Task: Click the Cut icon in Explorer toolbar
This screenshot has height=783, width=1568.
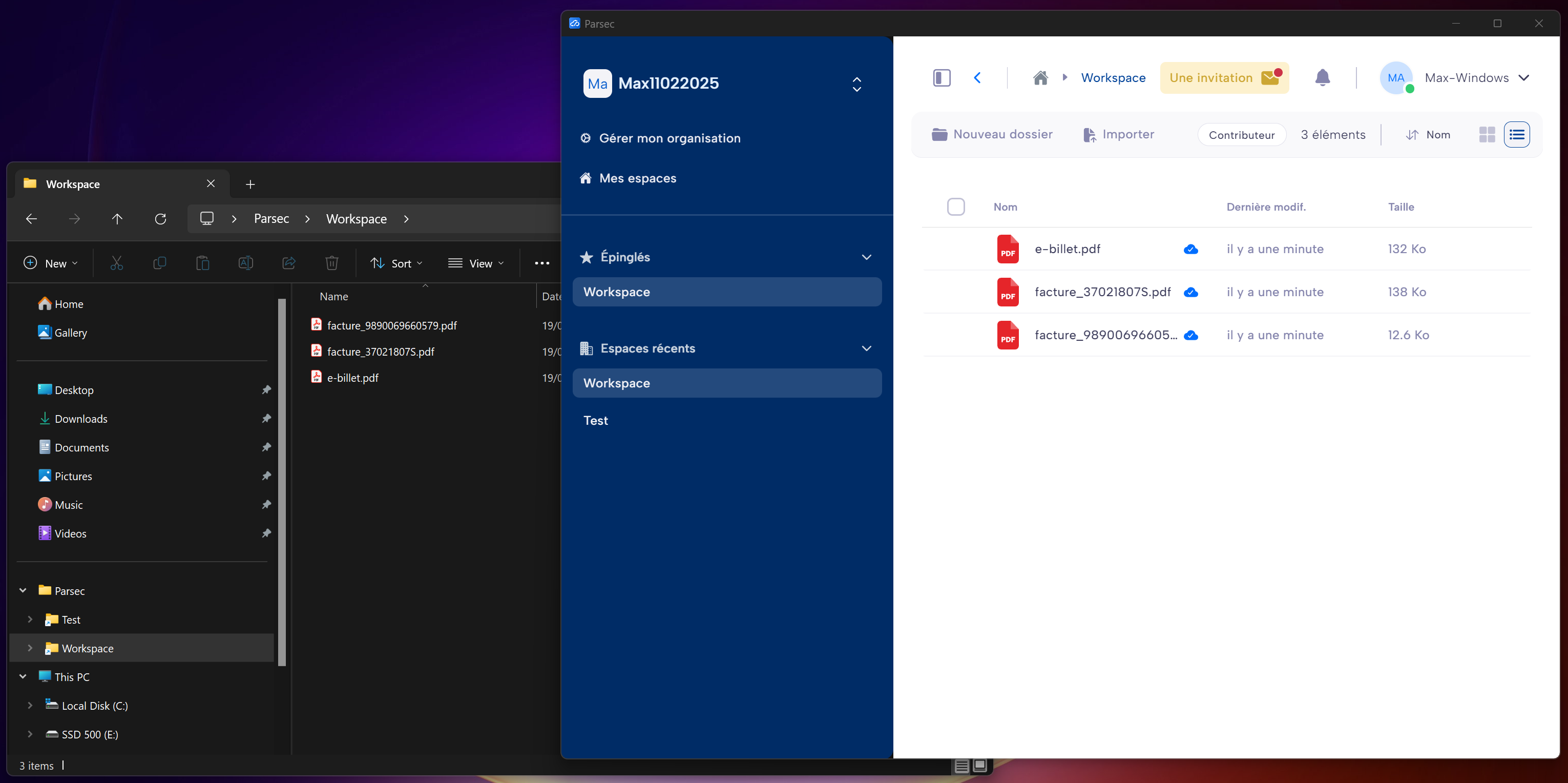Action: click(116, 263)
